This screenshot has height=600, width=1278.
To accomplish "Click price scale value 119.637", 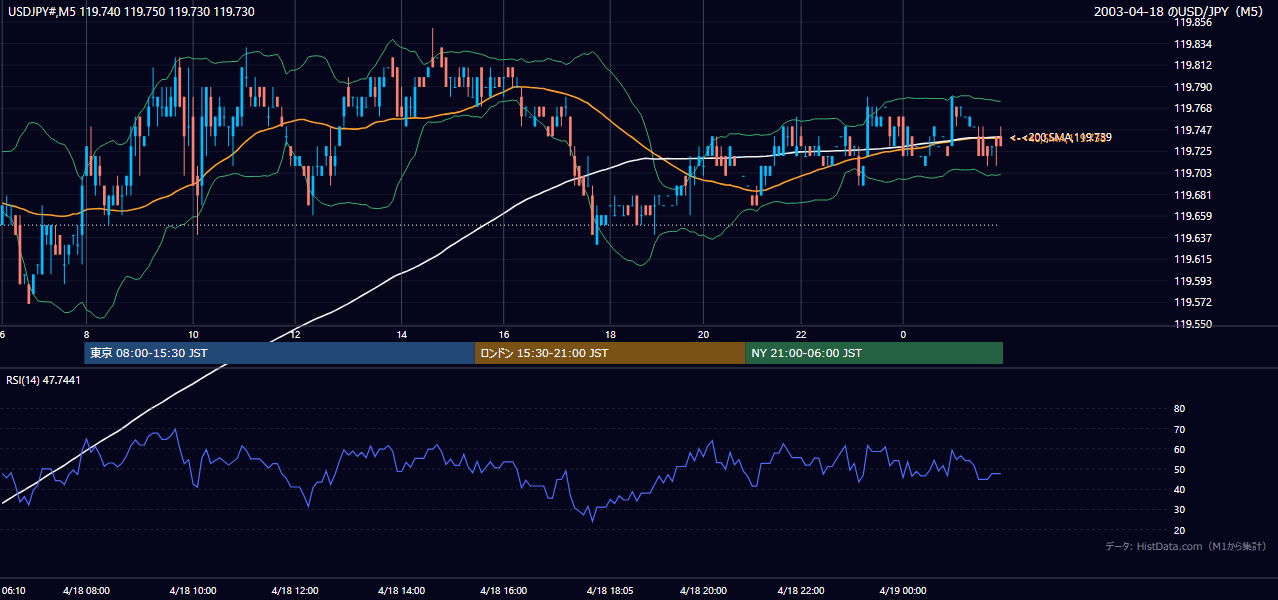I will point(1193,238).
